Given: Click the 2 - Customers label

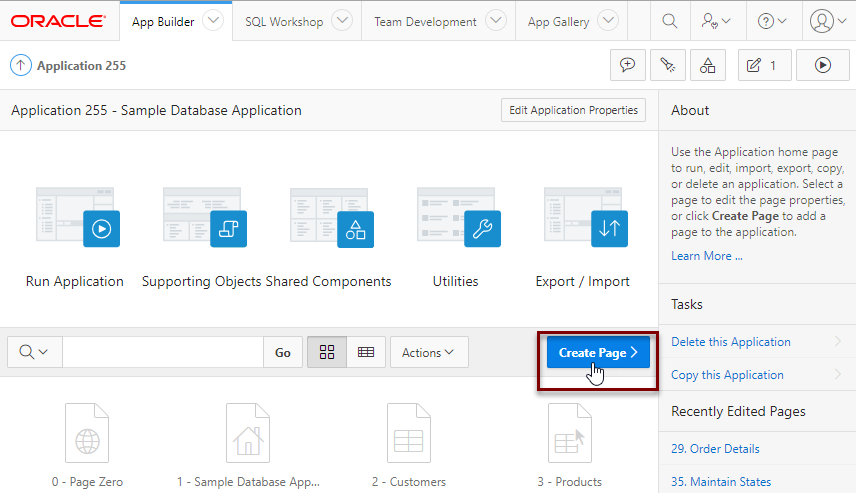Looking at the screenshot, I should pyautogui.click(x=409, y=482).
